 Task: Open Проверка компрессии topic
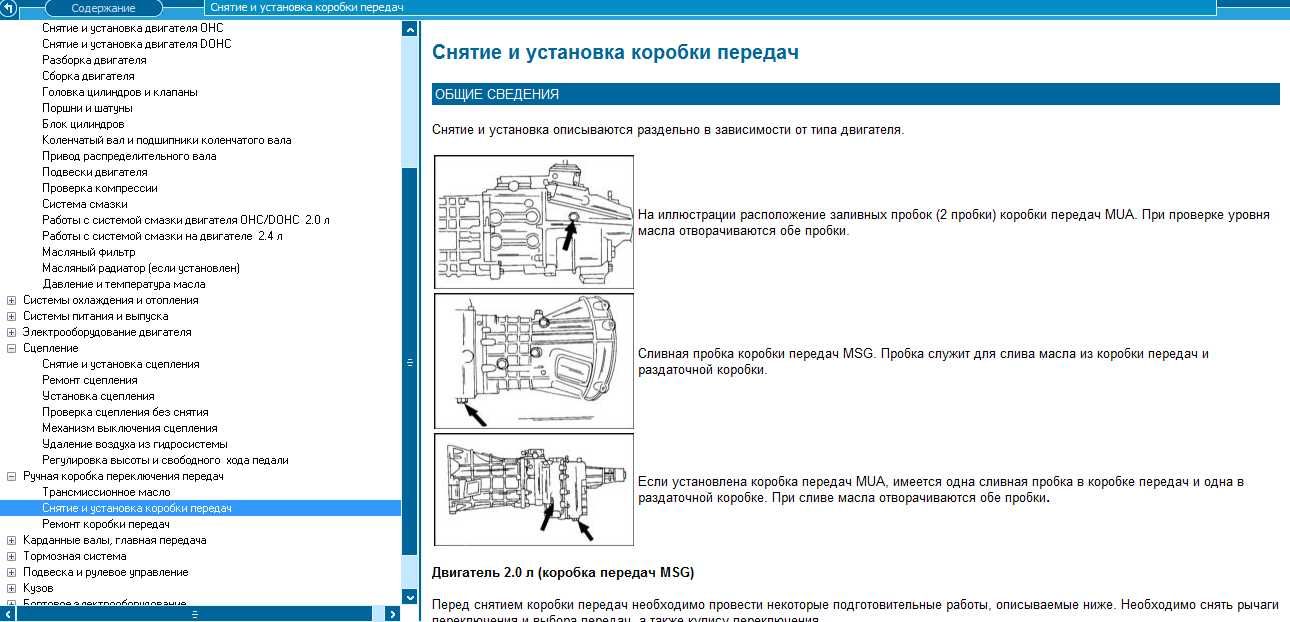tap(99, 188)
